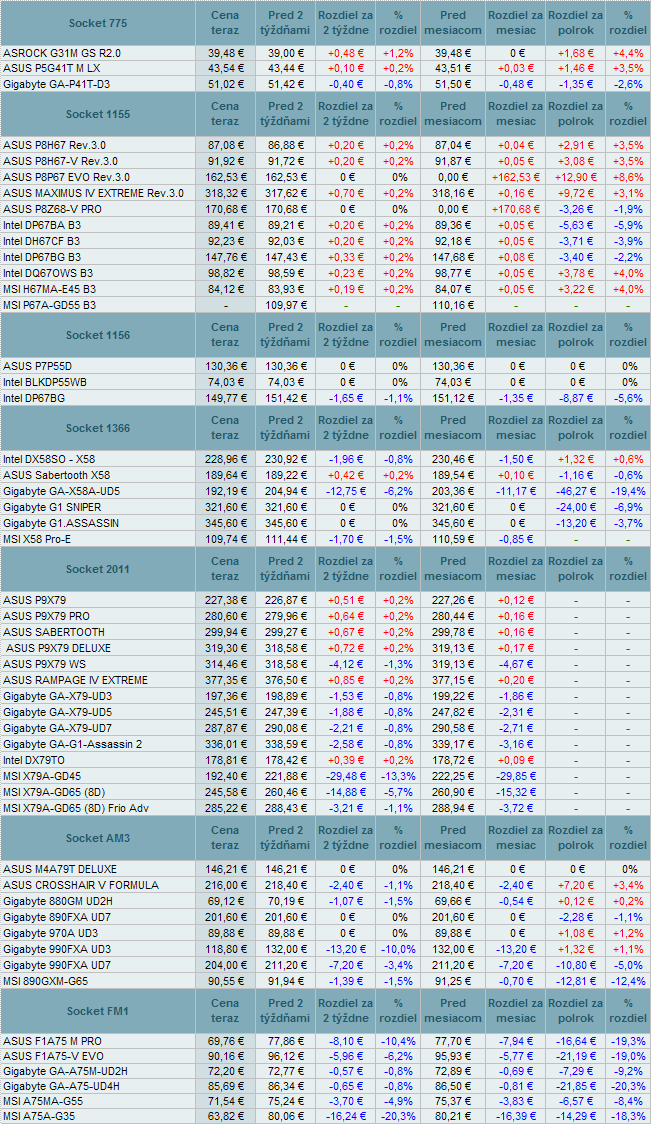
Task: Select the '-19,4%' percent difference cell
Action: click(x=628, y=491)
